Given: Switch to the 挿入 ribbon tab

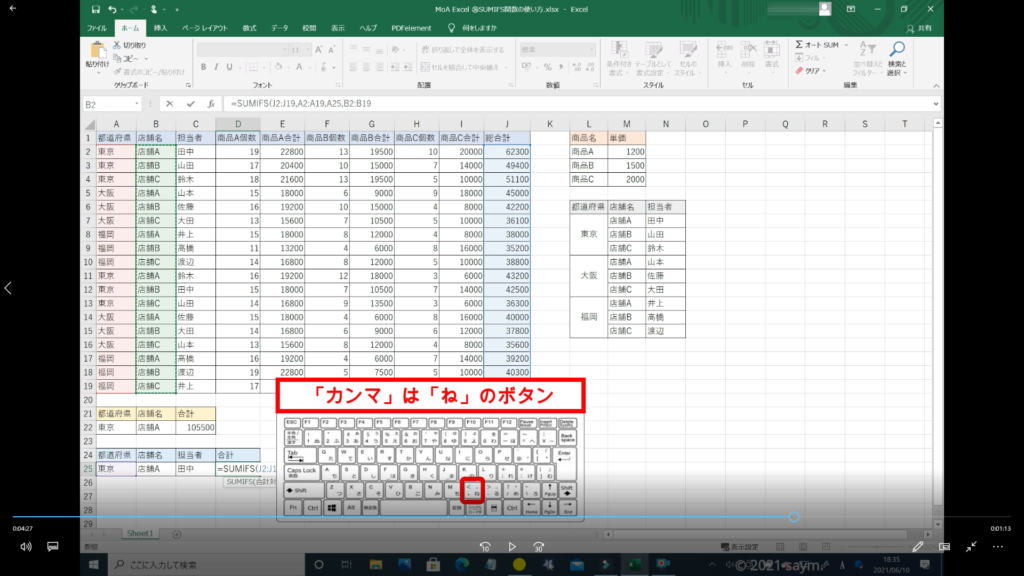Looking at the screenshot, I should tap(160, 28).
